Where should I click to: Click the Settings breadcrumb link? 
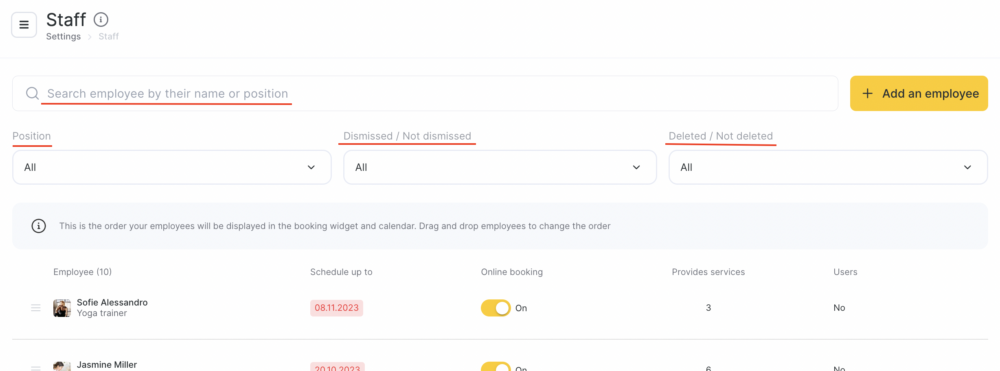63,36
